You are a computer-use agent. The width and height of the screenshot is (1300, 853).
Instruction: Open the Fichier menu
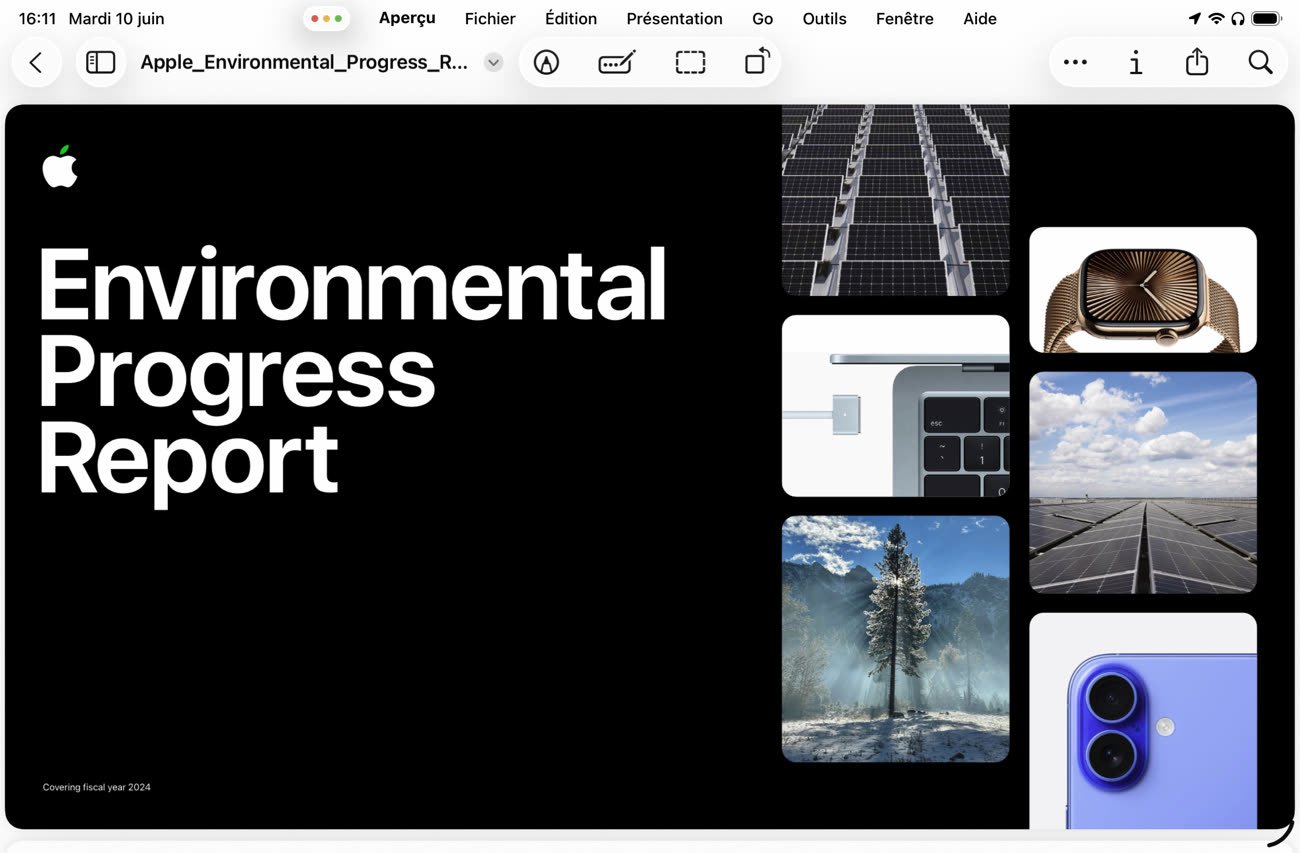tap(490, 19)
